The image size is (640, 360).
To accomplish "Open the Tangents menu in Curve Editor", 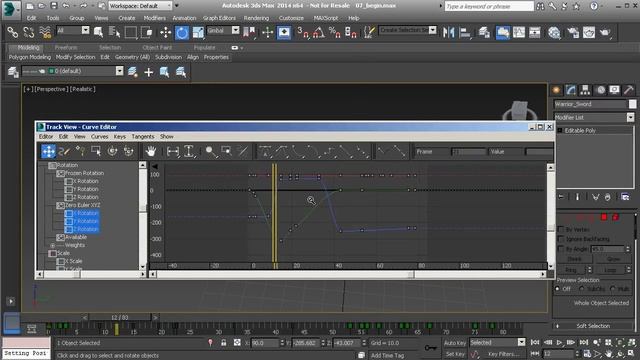I will click(x=143, y=136).
